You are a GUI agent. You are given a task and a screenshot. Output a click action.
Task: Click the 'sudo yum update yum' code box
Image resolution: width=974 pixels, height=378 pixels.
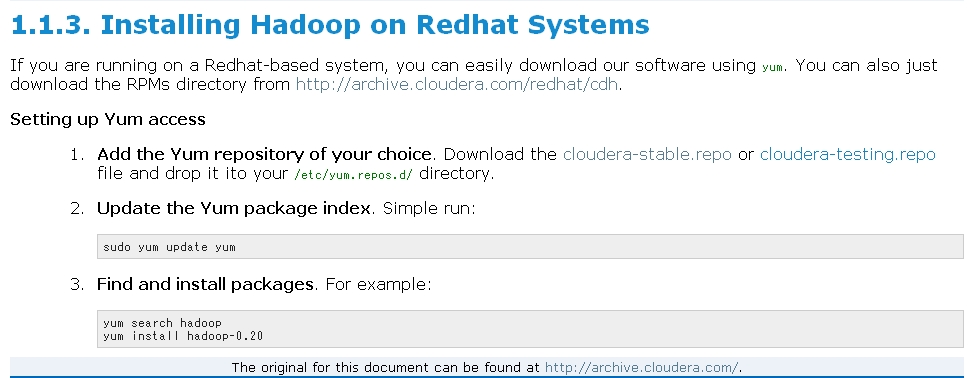pos(530,247)
